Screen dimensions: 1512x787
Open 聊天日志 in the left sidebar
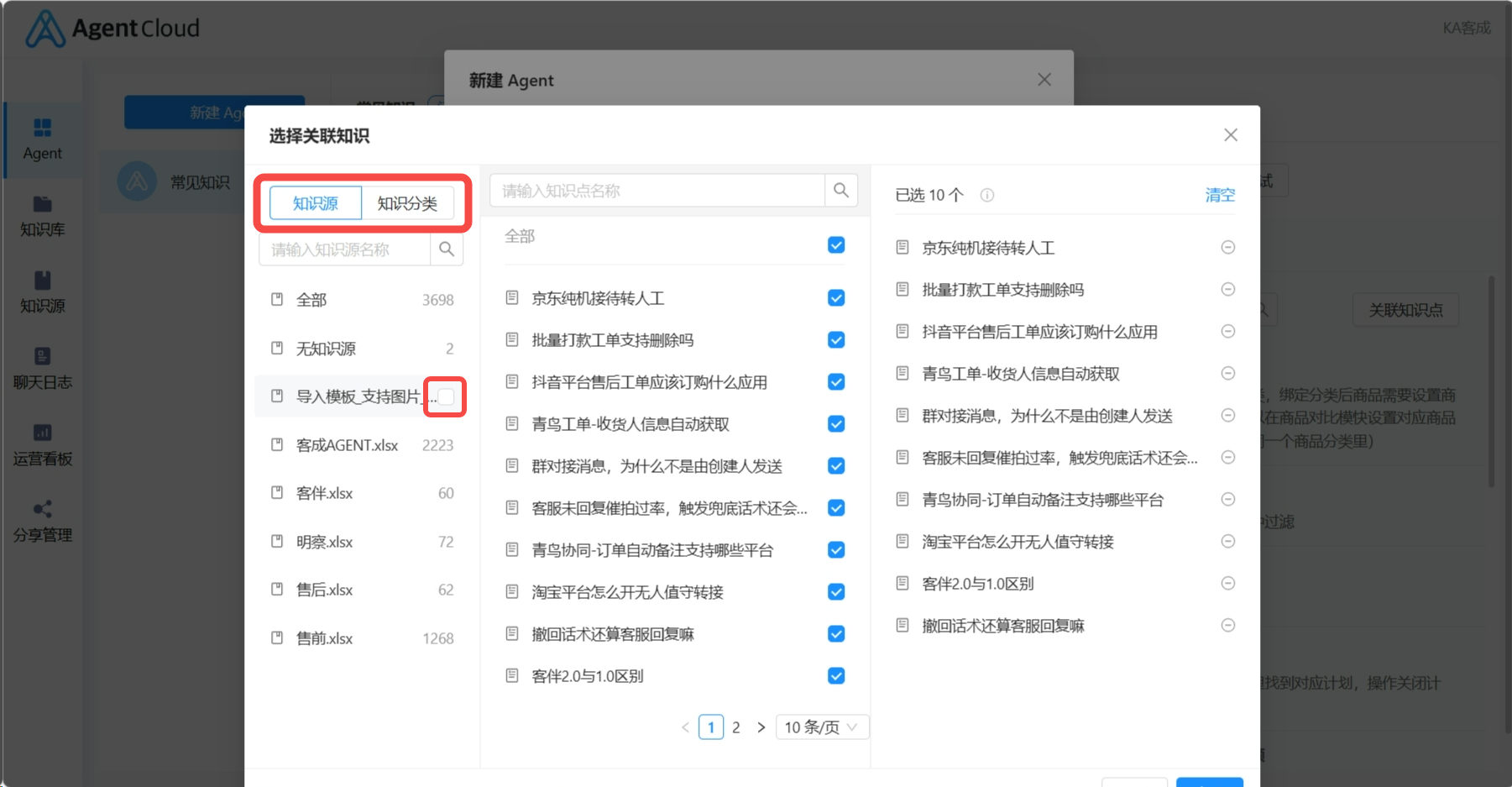coord(42,370)
